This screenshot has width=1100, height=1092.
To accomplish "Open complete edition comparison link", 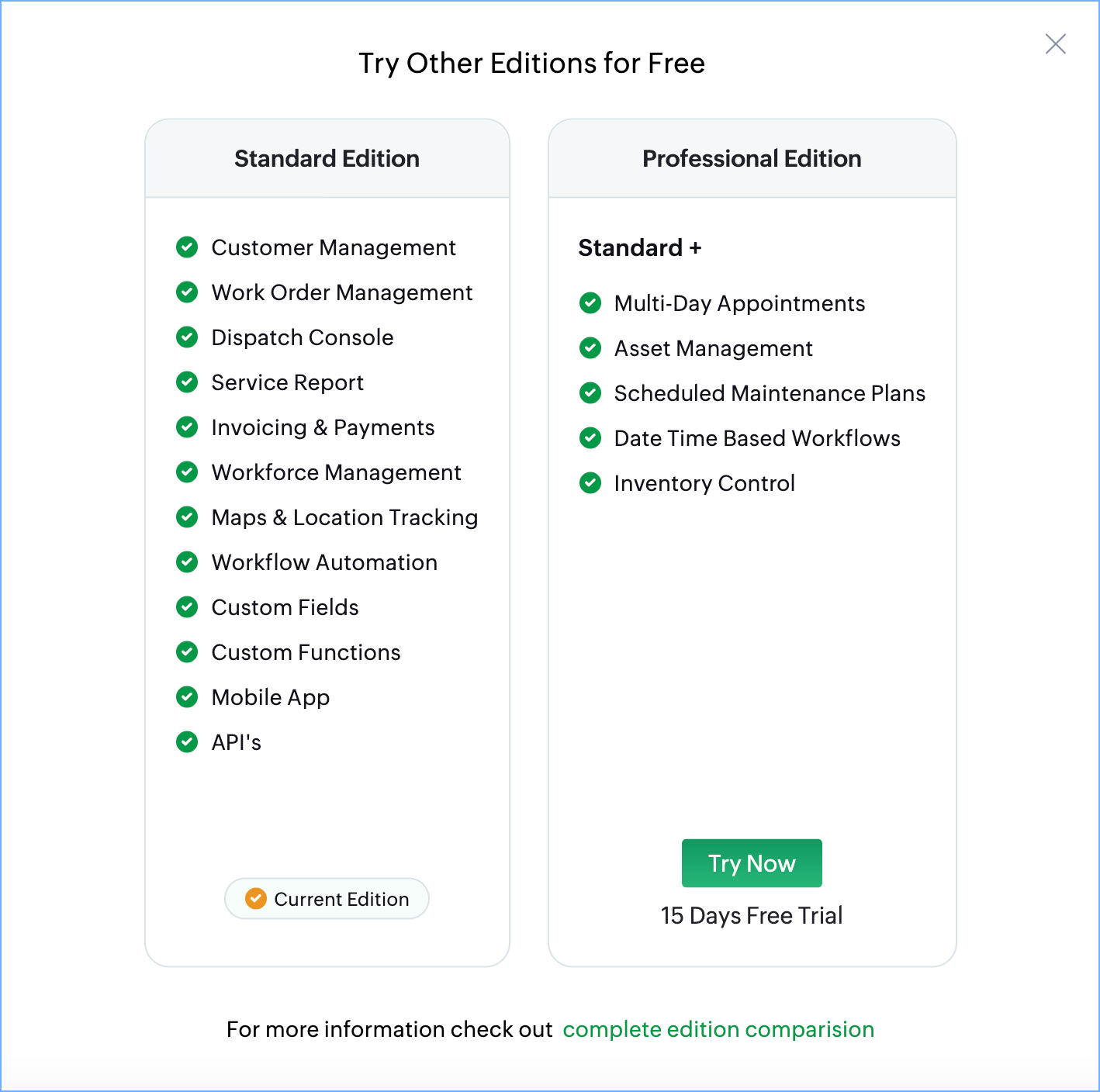I will pos(718,1029).
